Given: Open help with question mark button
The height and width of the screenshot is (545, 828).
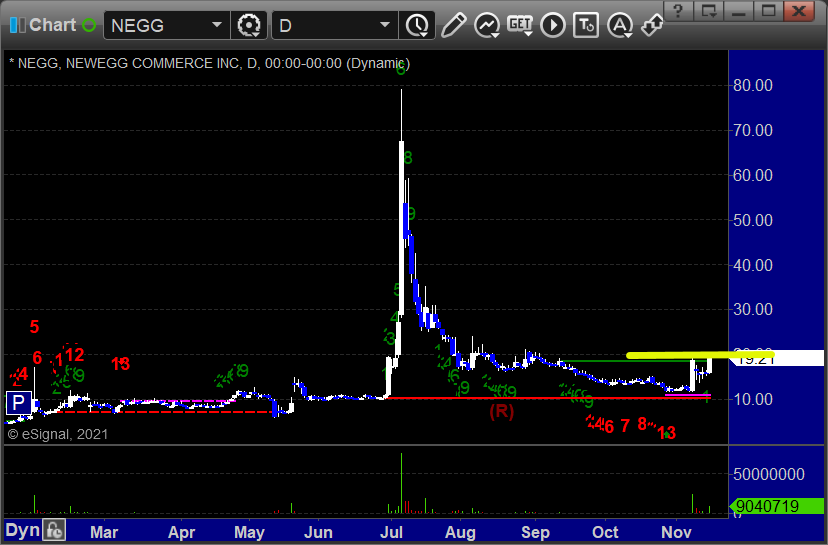Looking at the screenshot, I should (x=678, y=11).
